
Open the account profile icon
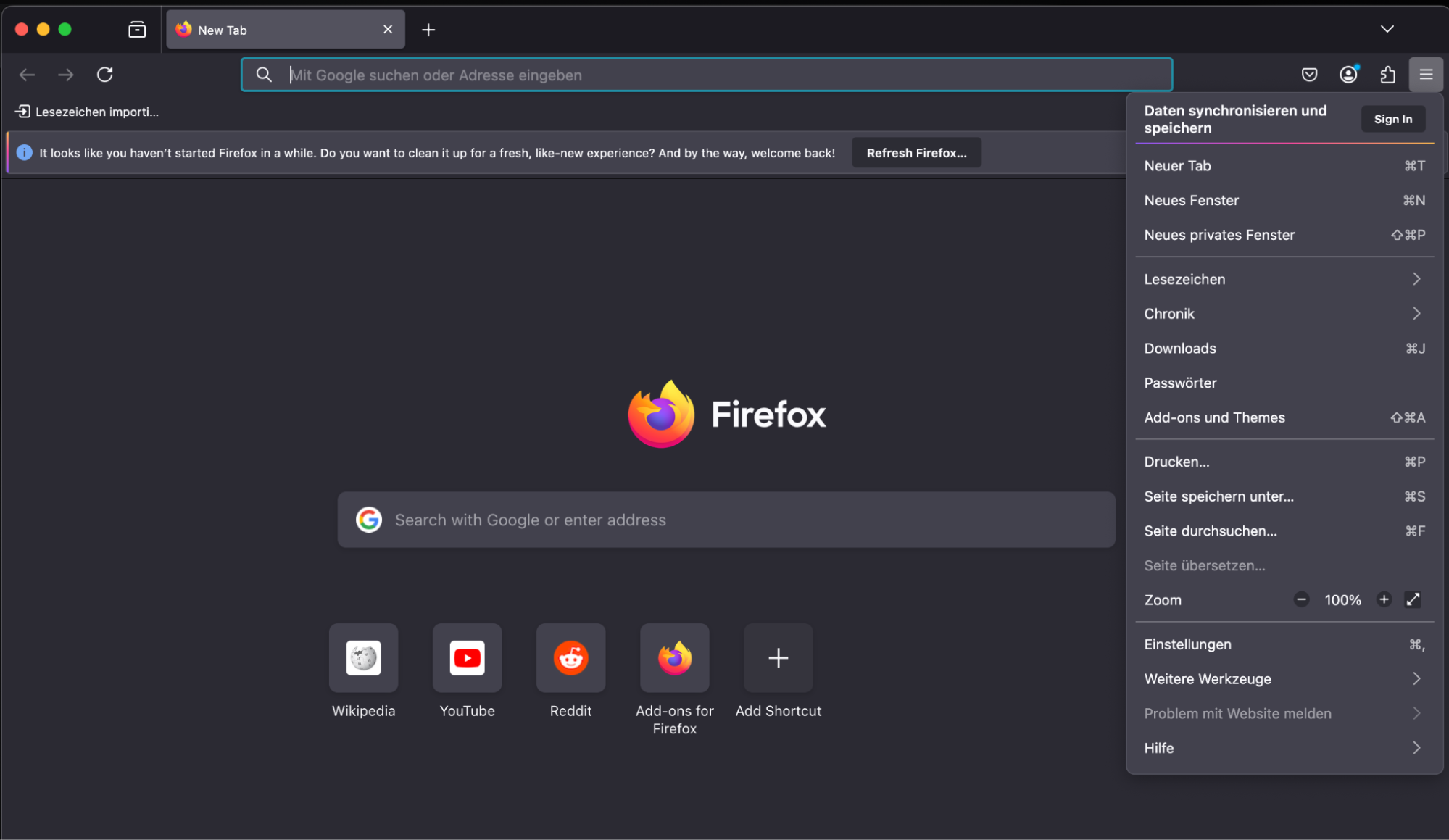pyautogui.click(x=1348, y=75)
